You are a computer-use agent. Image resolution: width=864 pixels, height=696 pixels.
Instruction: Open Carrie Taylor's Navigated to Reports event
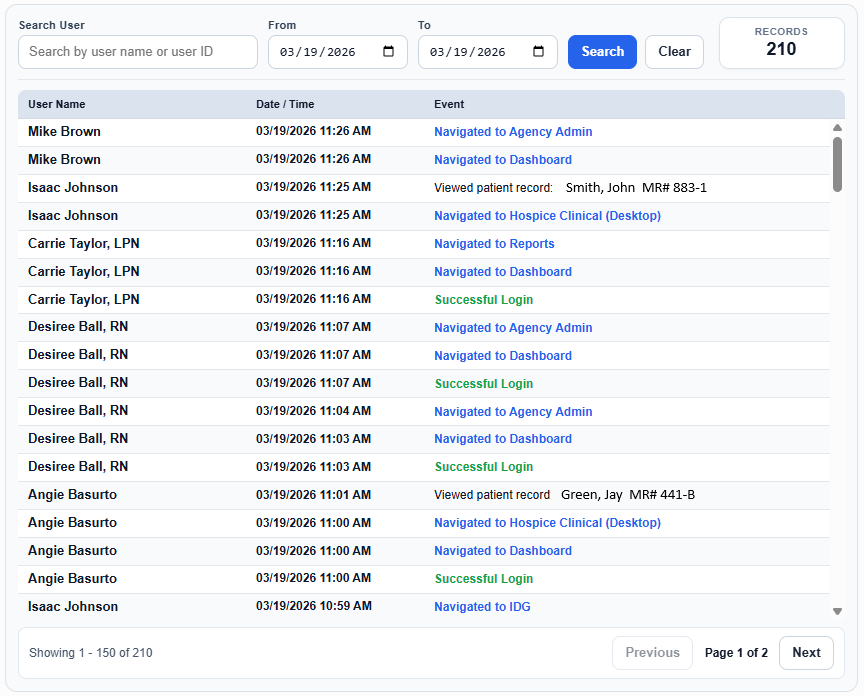click(x=494, y=244)
